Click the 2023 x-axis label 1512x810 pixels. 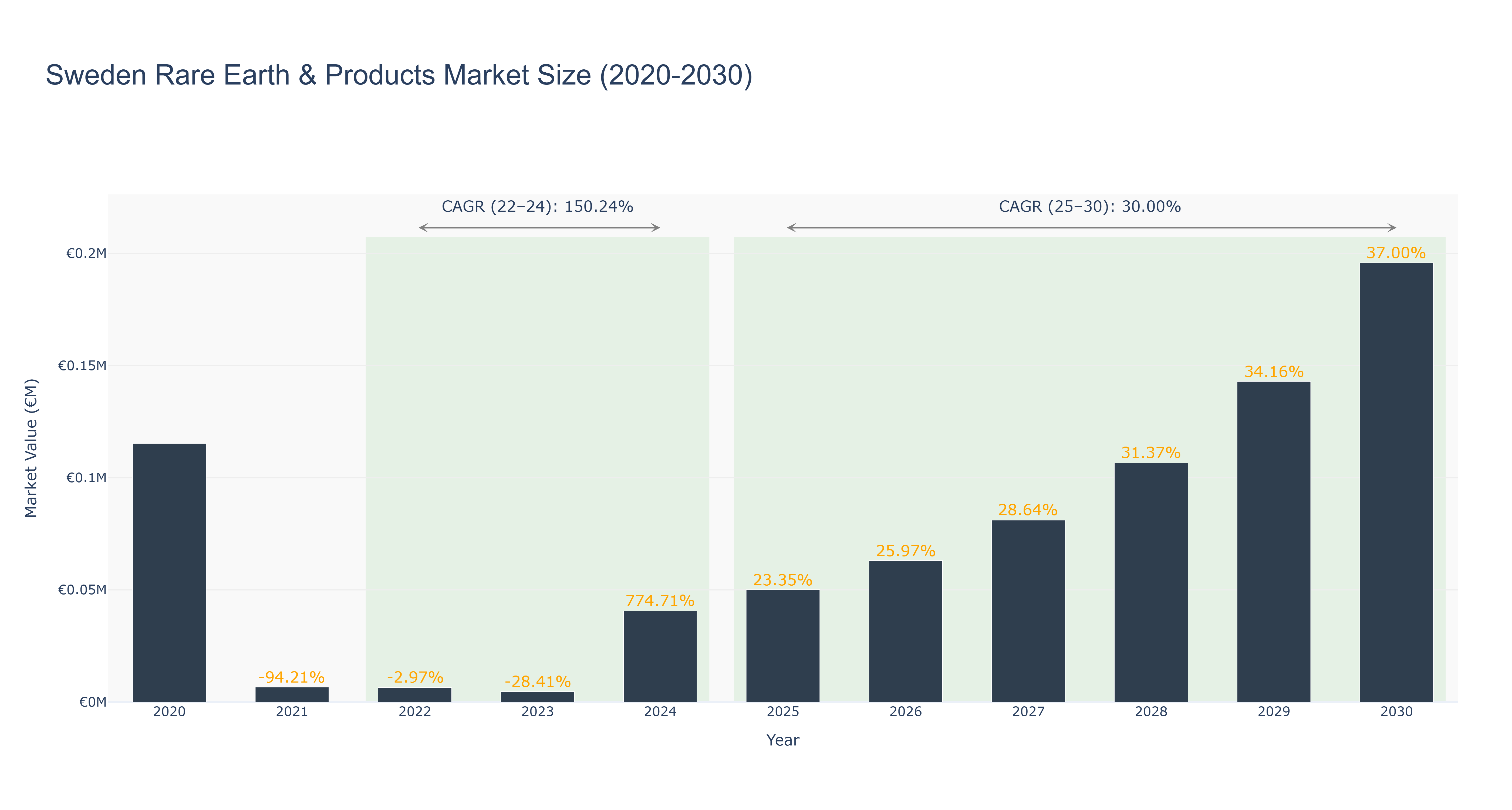click(538, 711)
